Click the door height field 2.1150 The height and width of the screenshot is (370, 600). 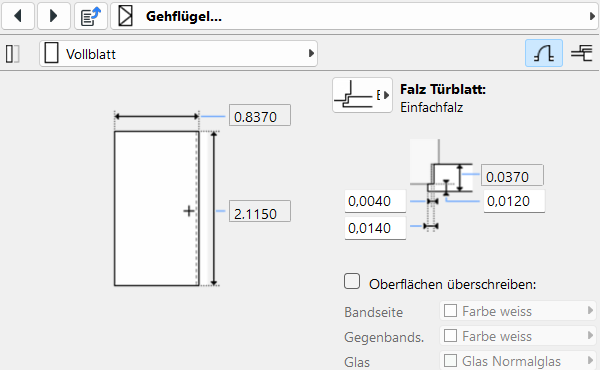click(x=260, y=211)
